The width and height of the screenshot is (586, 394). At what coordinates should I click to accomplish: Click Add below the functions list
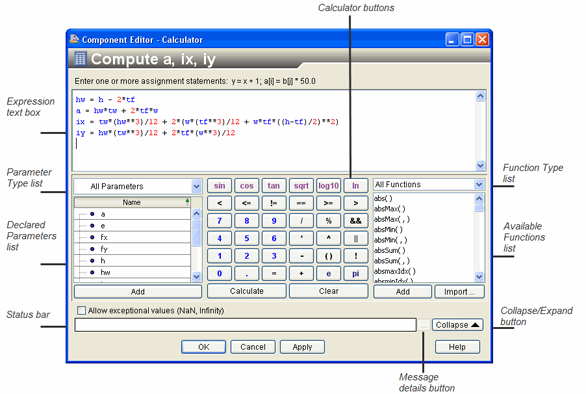tap(403, 292)
